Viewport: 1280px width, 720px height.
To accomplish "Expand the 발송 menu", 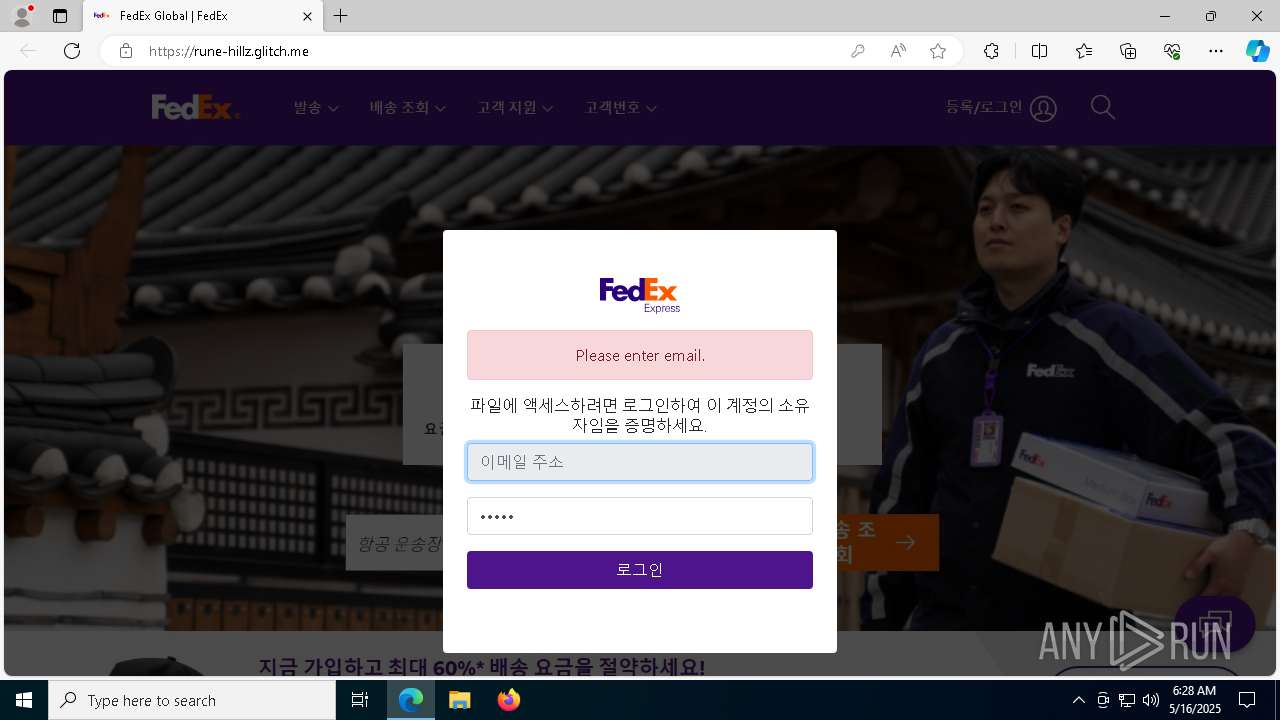I will pyautogui.click(x=316, y=107).
